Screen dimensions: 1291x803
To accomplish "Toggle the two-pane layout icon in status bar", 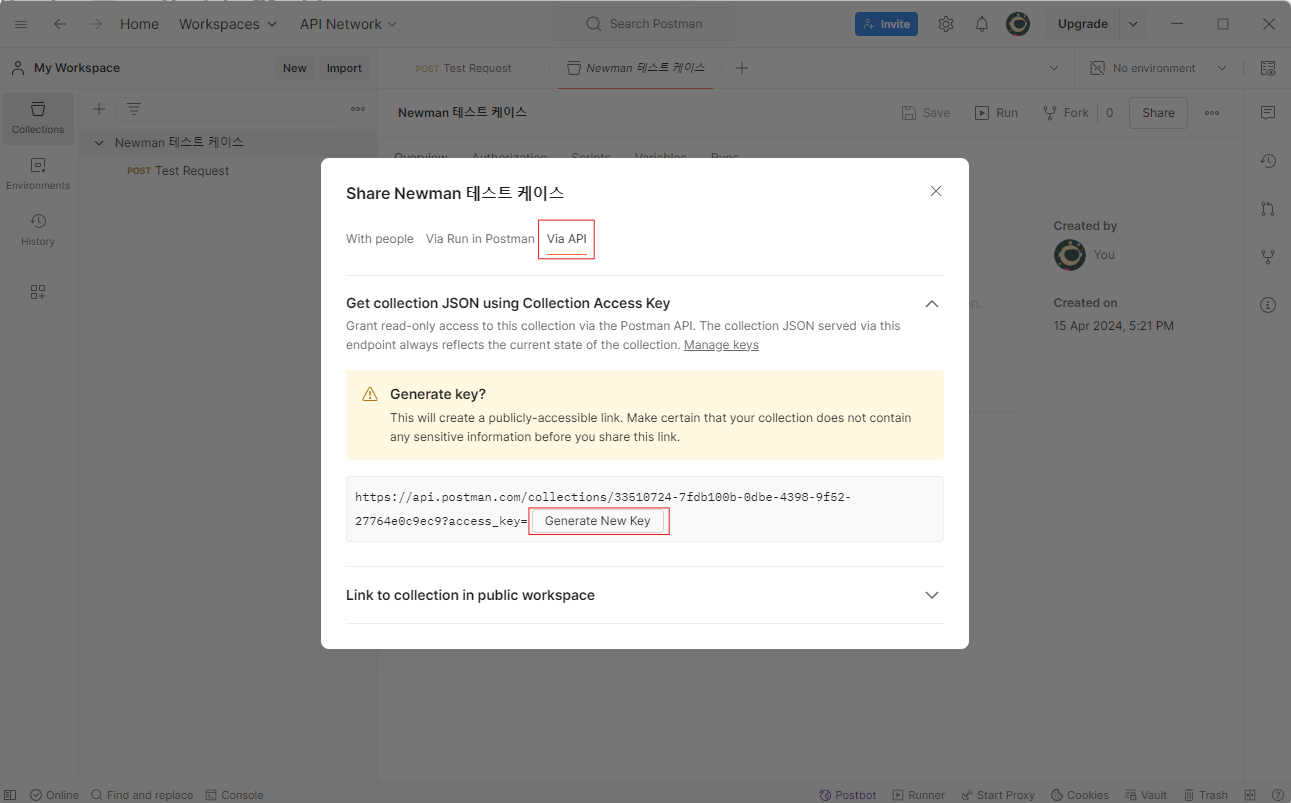I will [x=1250, y=795].
